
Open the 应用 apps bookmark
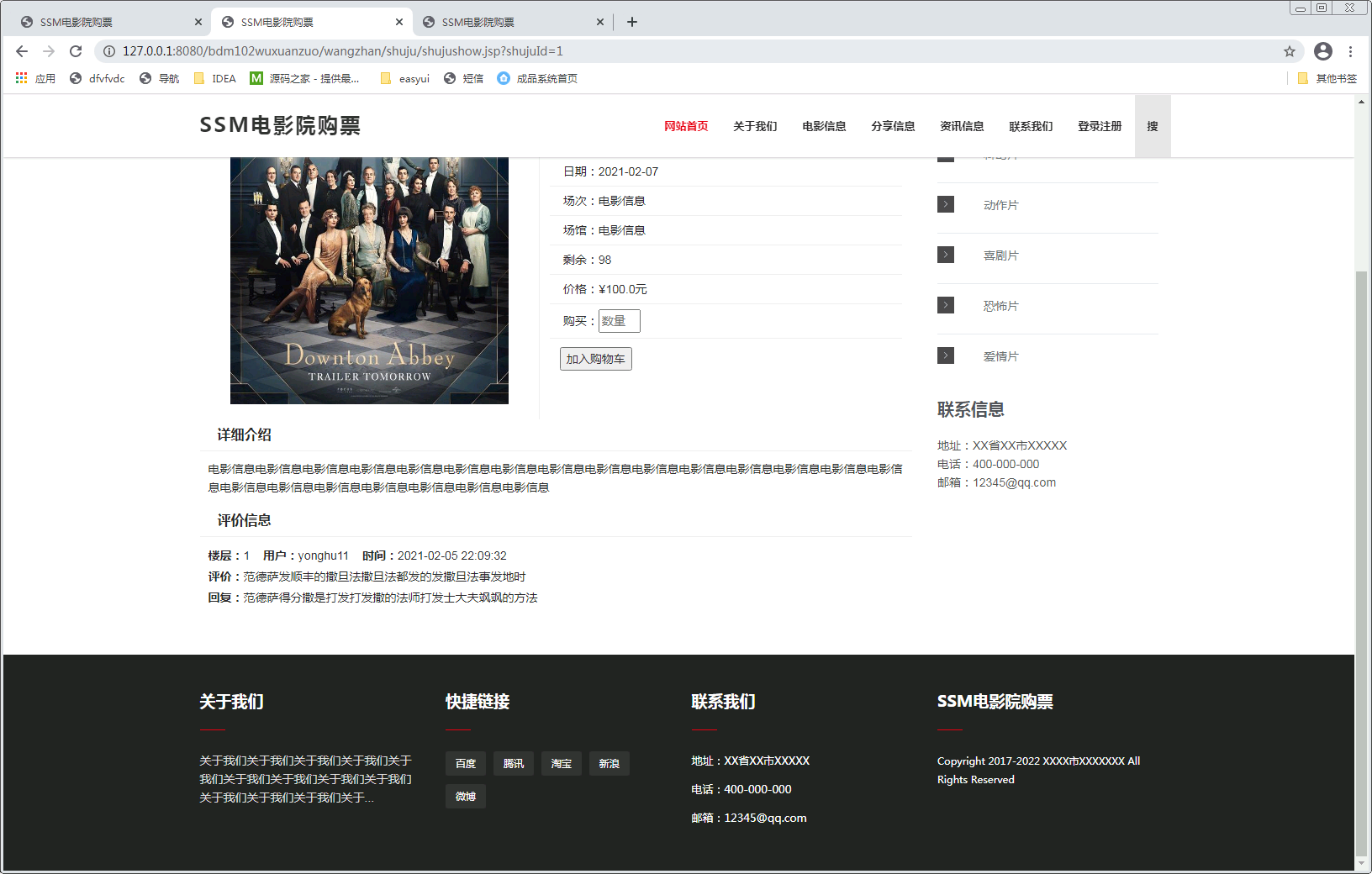click(x=35, y=78)
